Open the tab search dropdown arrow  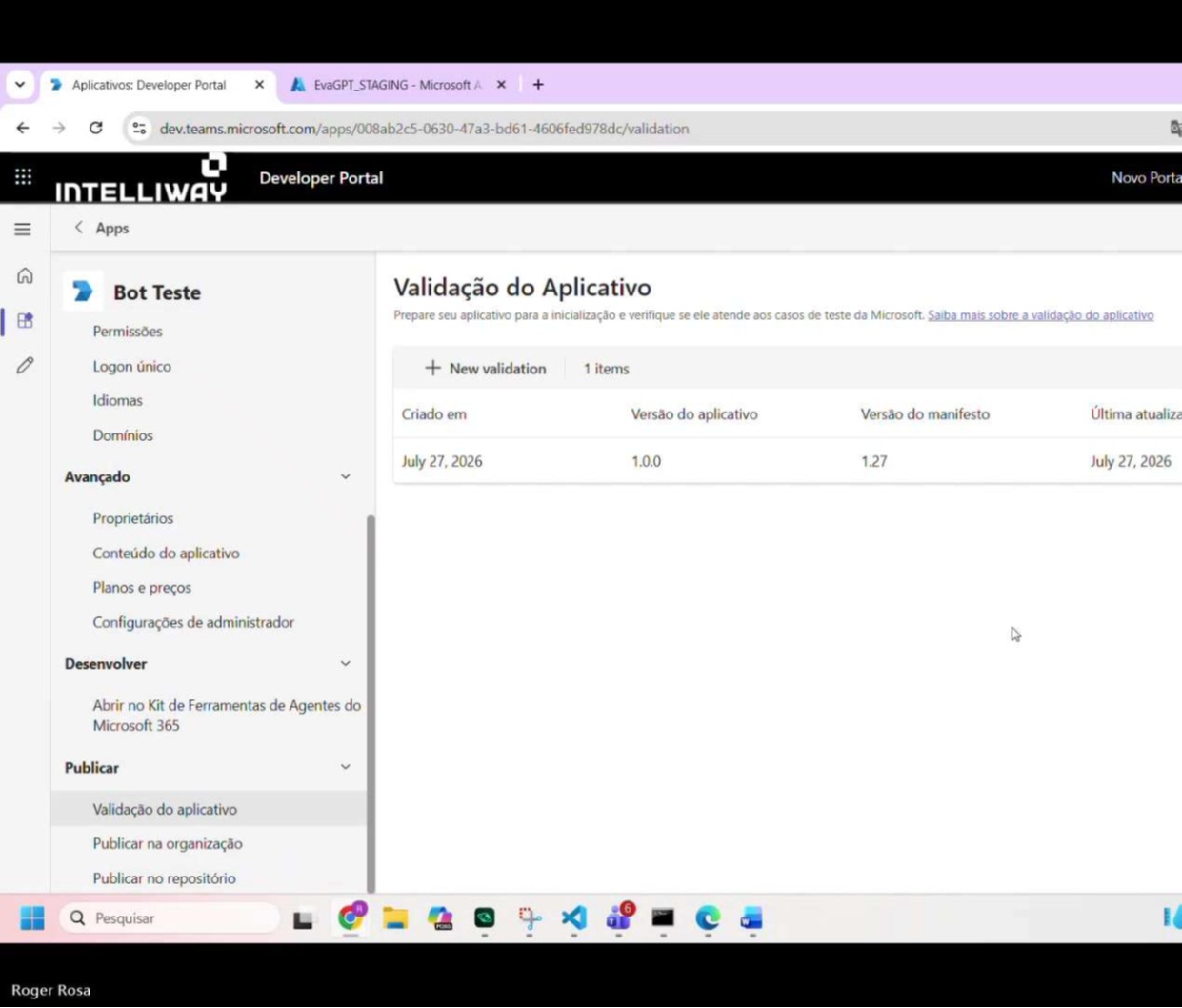[x=19, y=85]
